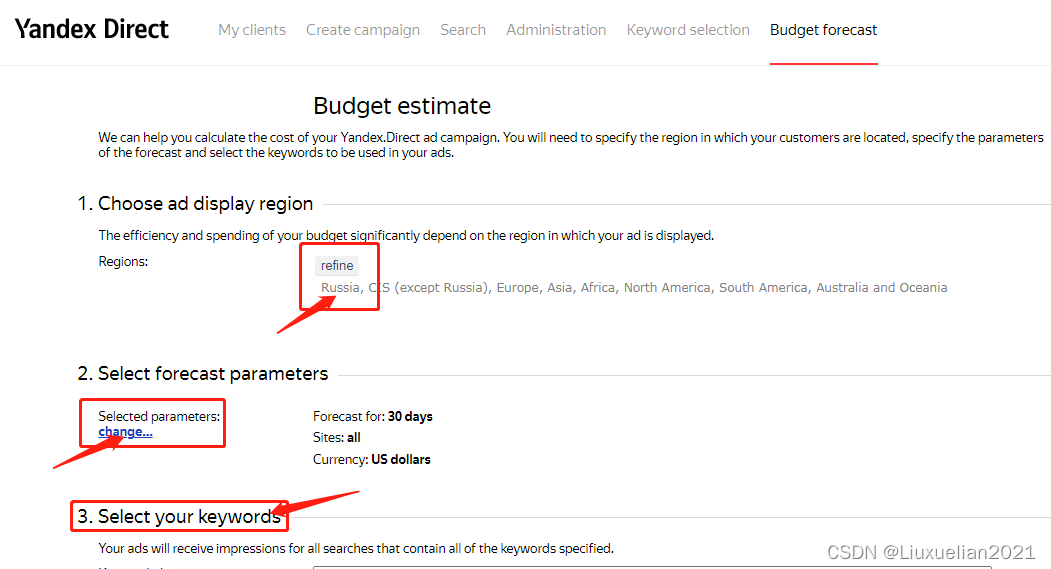Go to Create campaign
1051x569 pixels.
[363, 30]
